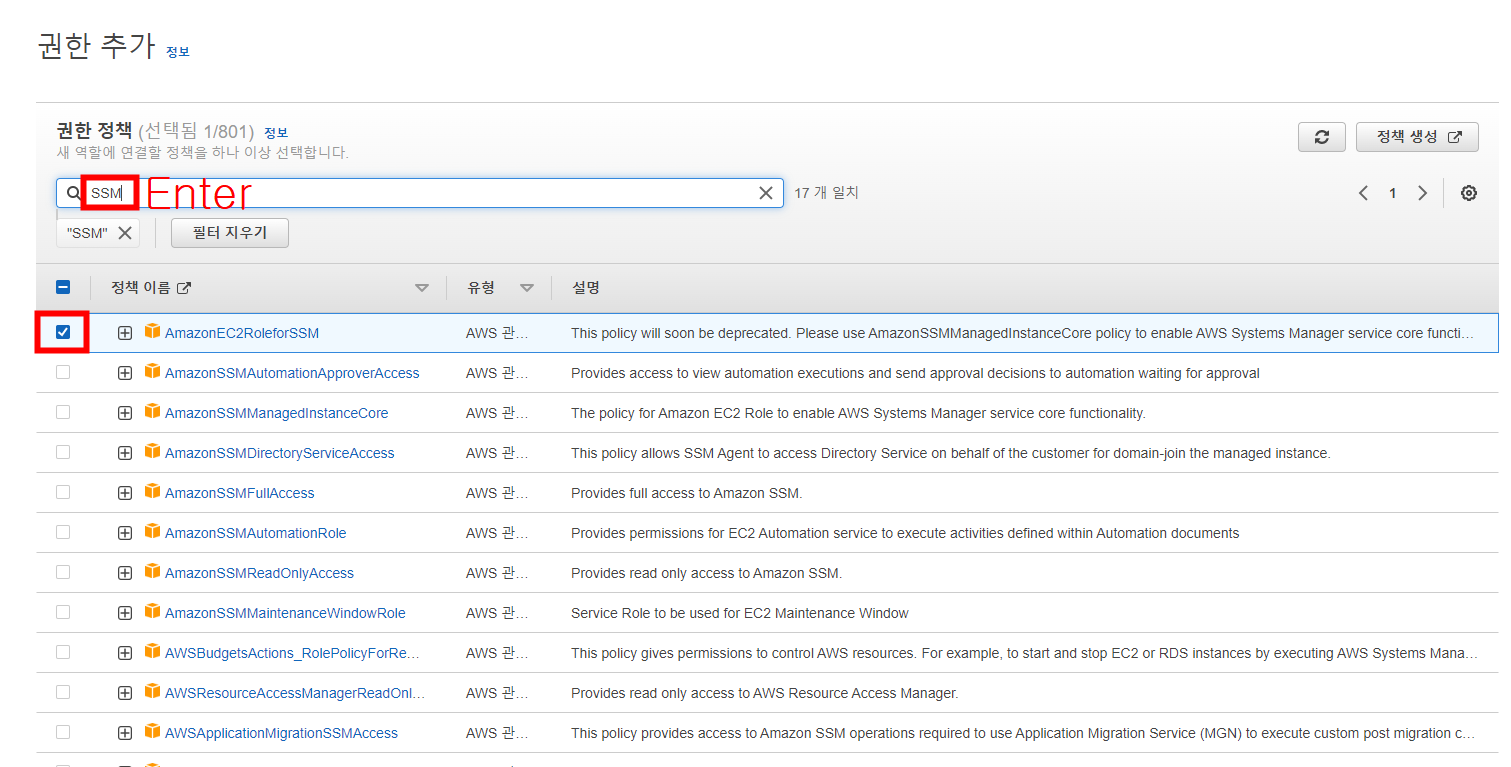Viewport: 1511px width, 767px height.
Task: Click "17 개 일치" match count text
Action: 826,192
